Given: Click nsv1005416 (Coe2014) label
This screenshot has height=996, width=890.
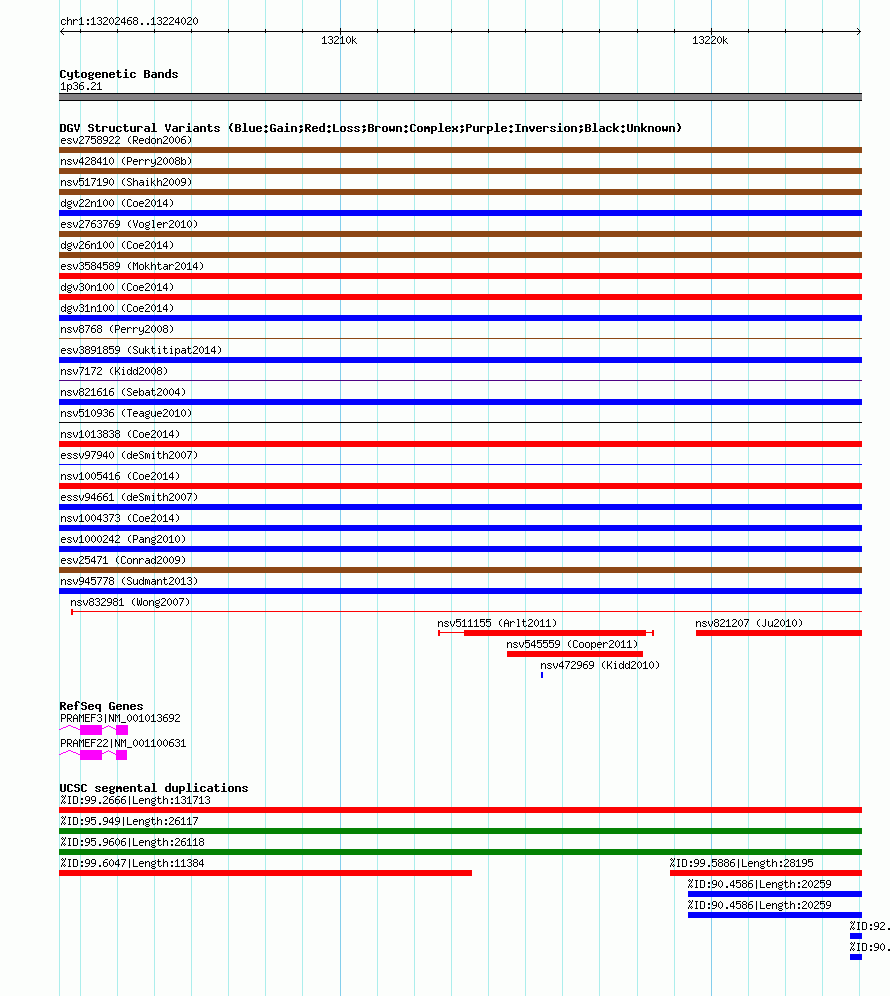Looking at the screenshot, I should point(120,476).
